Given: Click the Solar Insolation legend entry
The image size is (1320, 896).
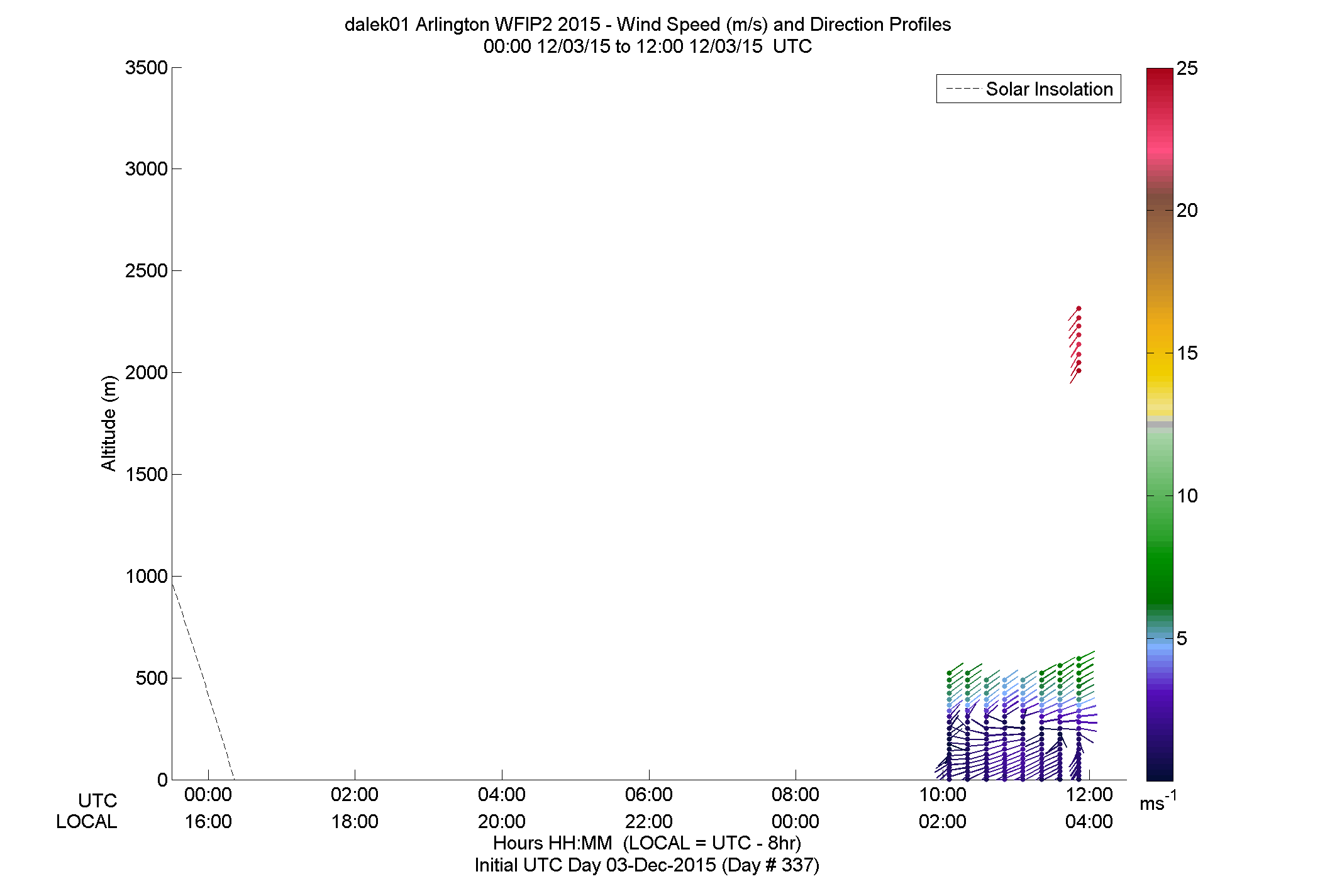Looking at the screenshot, I should [x=1029, y=89].
